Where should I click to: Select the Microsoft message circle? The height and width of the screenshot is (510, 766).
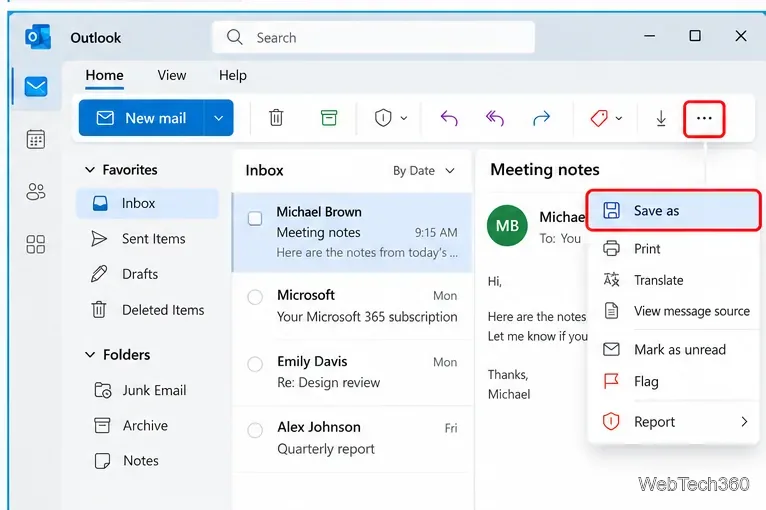pyautogui.click(x=255, y=297)
